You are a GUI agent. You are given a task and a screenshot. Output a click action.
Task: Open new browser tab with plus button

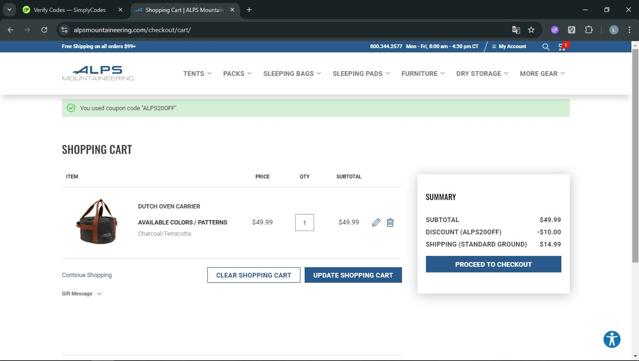coord(249,10)
